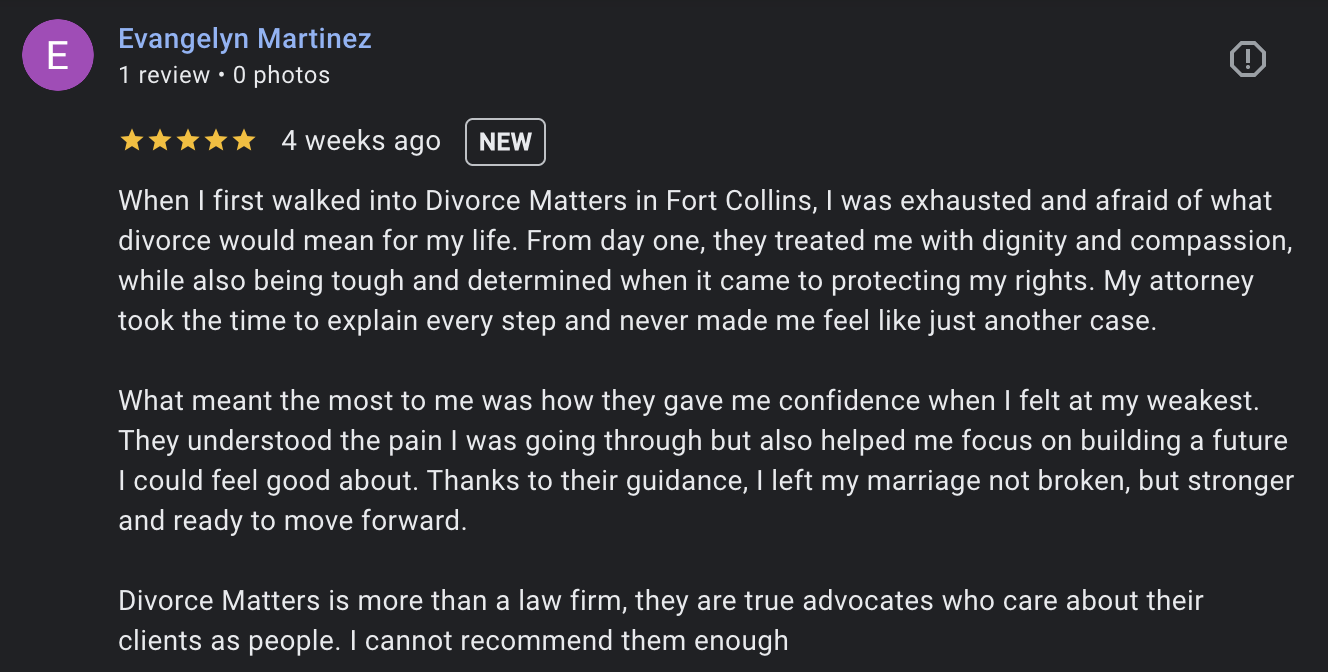Click "I cannot recommend them enough"
1328x672 pixels.
[577, 641]
